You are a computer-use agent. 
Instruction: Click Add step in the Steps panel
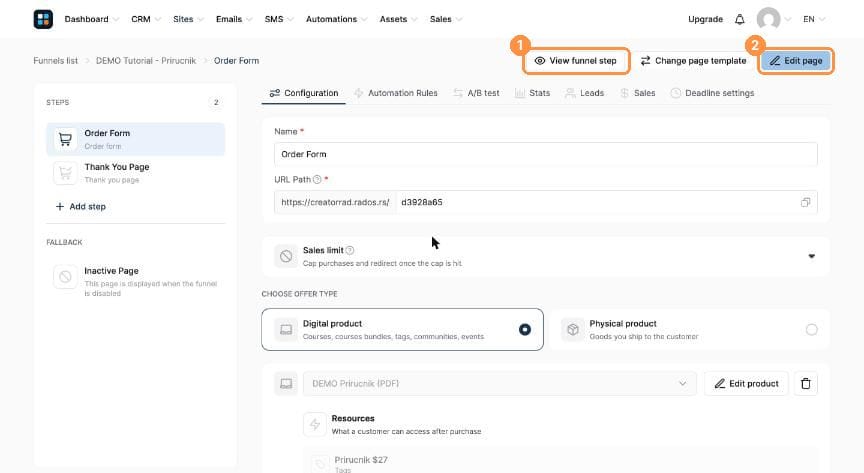(80, 207)
